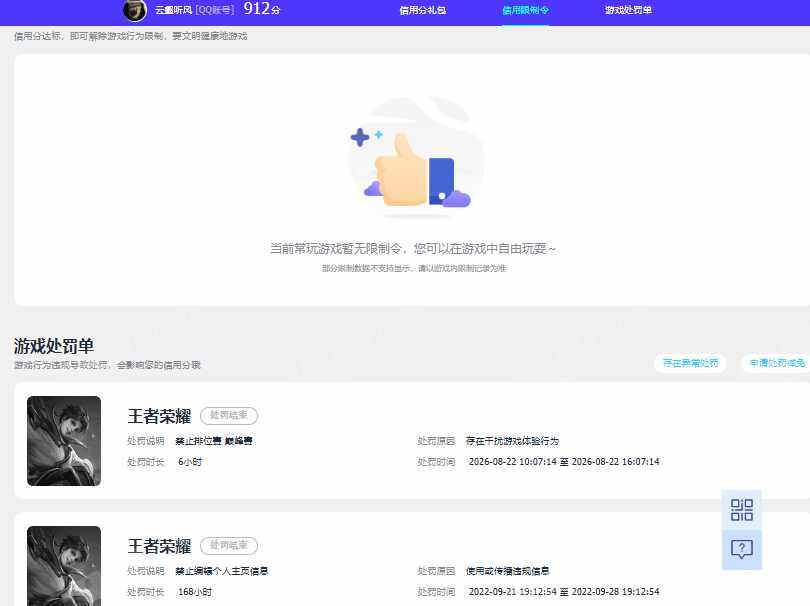
Task: Go to the 游戏处罚单 tab
Action: [x=628, y=10]
